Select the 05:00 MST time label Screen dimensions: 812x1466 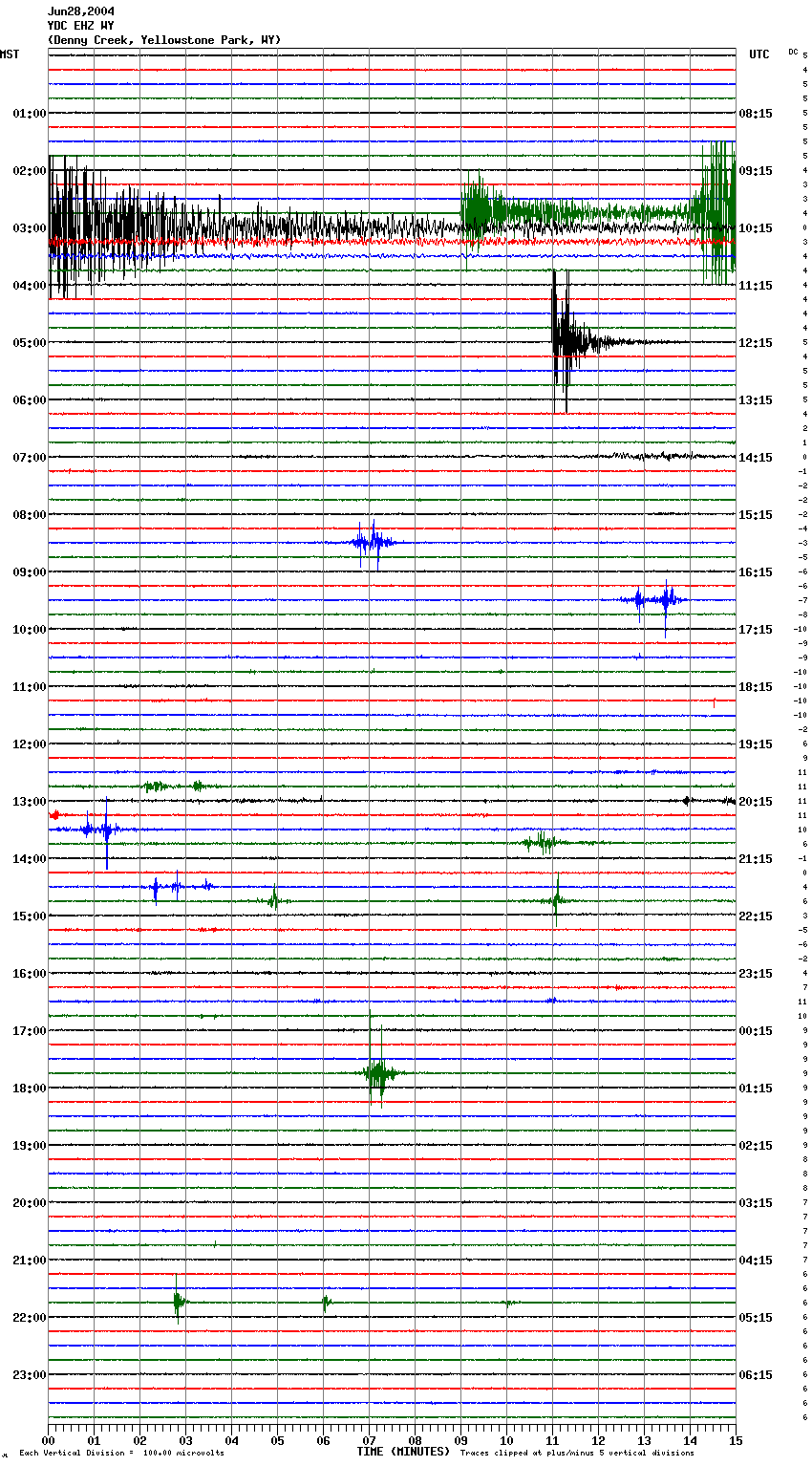click(x=30, y=343)
